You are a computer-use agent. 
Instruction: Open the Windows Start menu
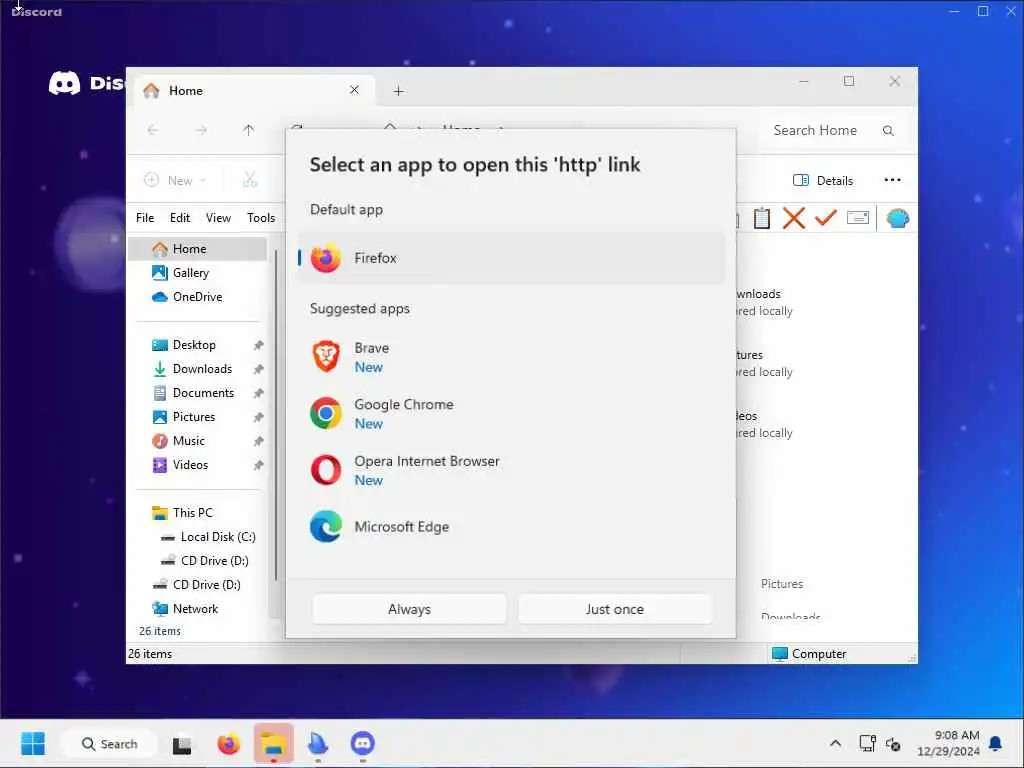click(x=33, y=743)
